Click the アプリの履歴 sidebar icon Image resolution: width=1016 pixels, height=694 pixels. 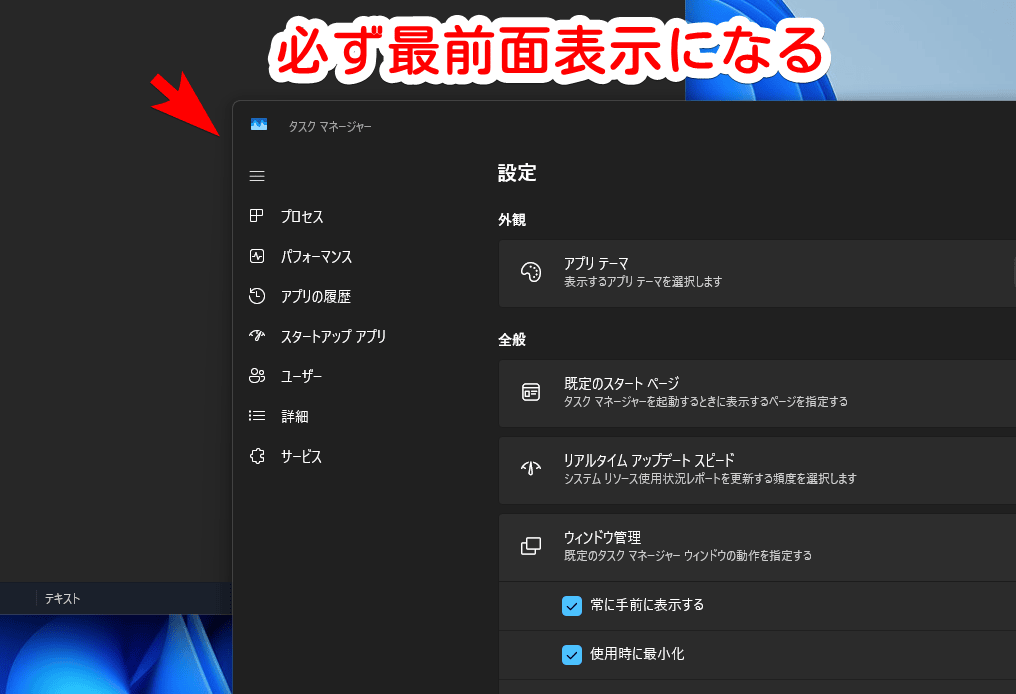pos(257,296)
